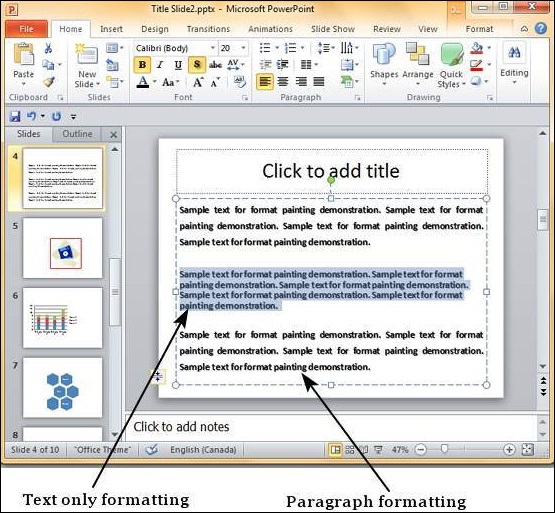Reset slide using the Reset icon
555x513 pixels.
(x=113, y=65)
